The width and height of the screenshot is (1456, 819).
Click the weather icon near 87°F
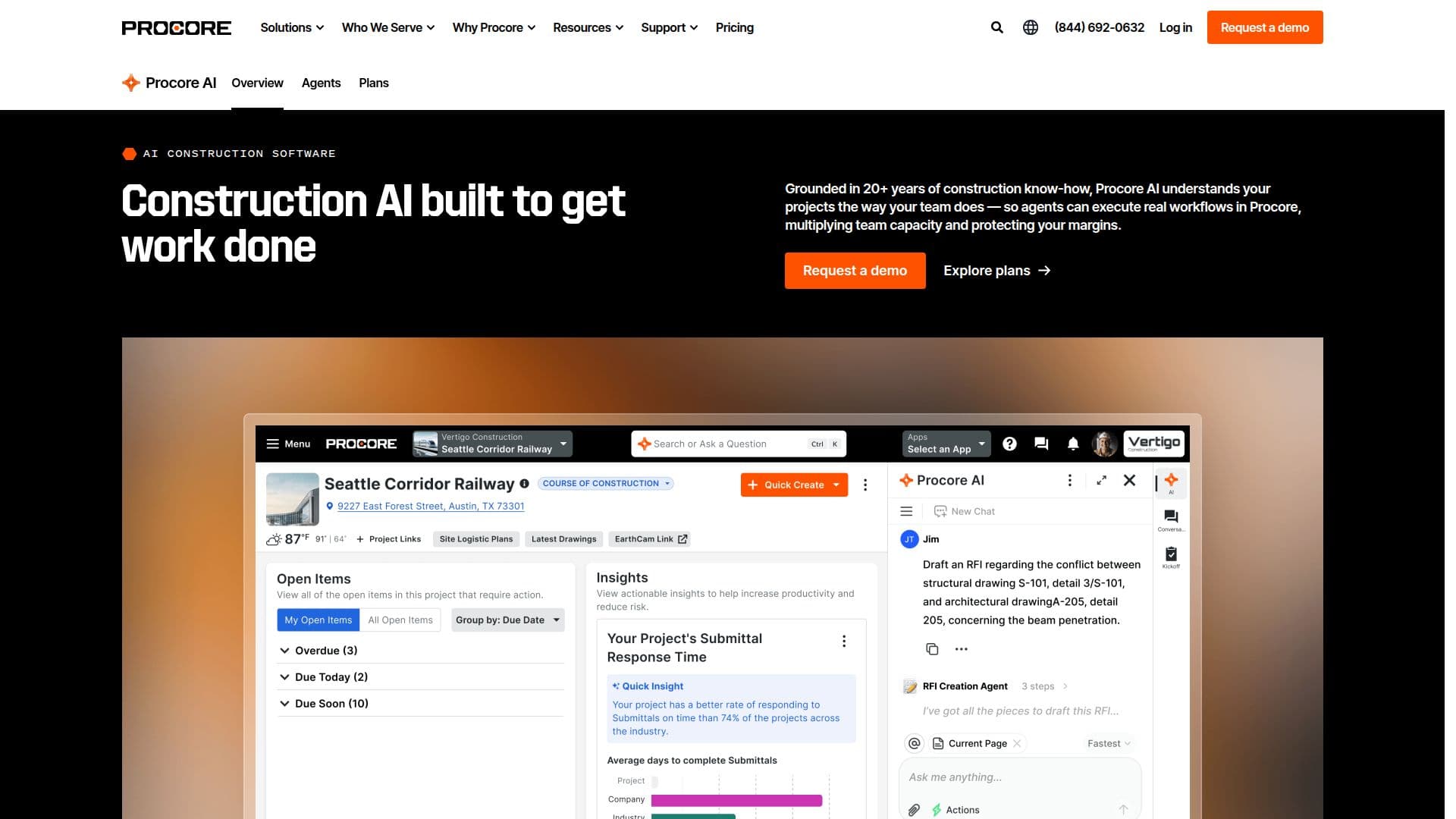pyautogui.click(x=274, y=539)
